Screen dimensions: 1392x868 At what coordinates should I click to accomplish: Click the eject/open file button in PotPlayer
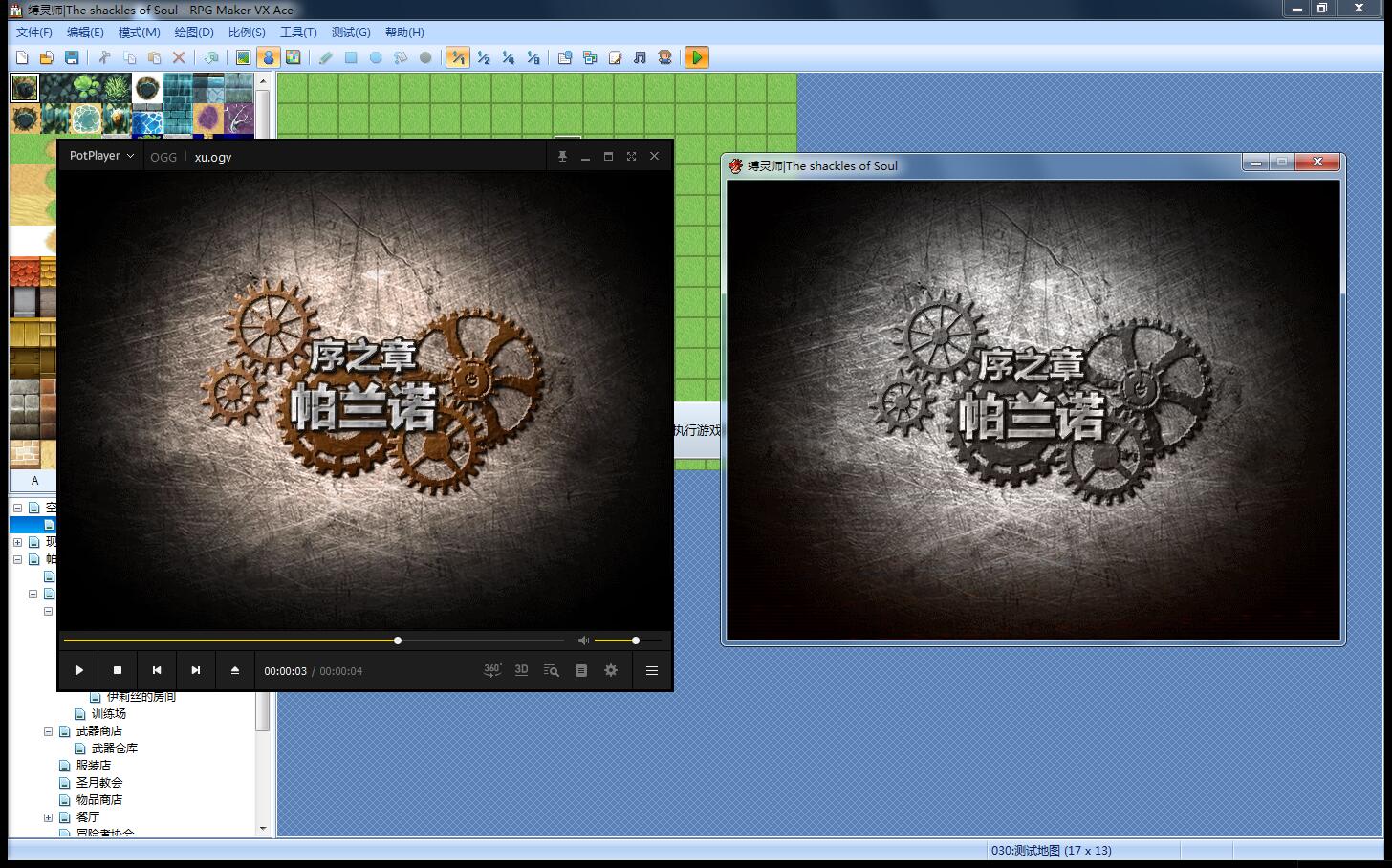pos(235,670)
